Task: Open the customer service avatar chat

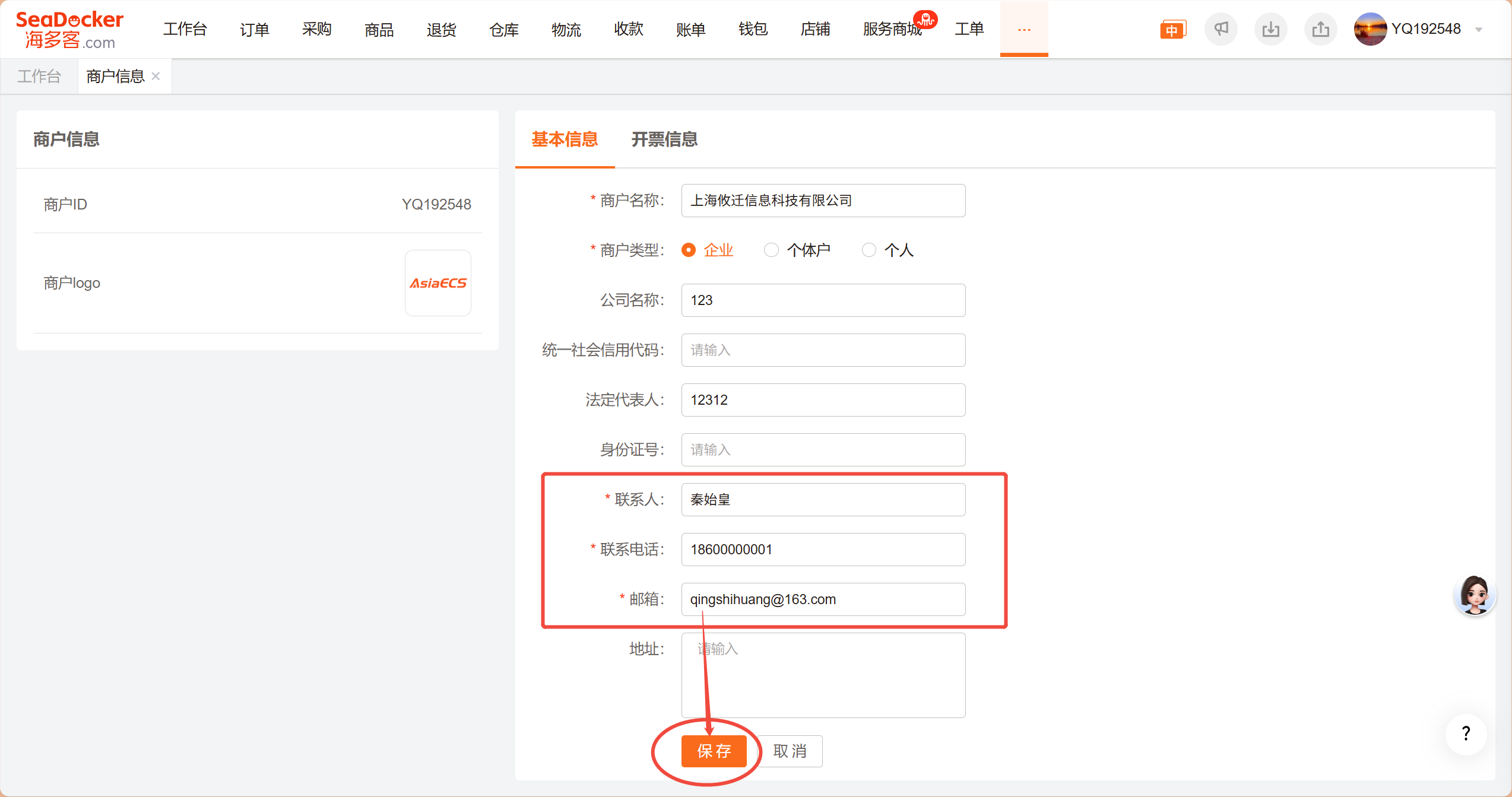Action: pos(1475,595)
